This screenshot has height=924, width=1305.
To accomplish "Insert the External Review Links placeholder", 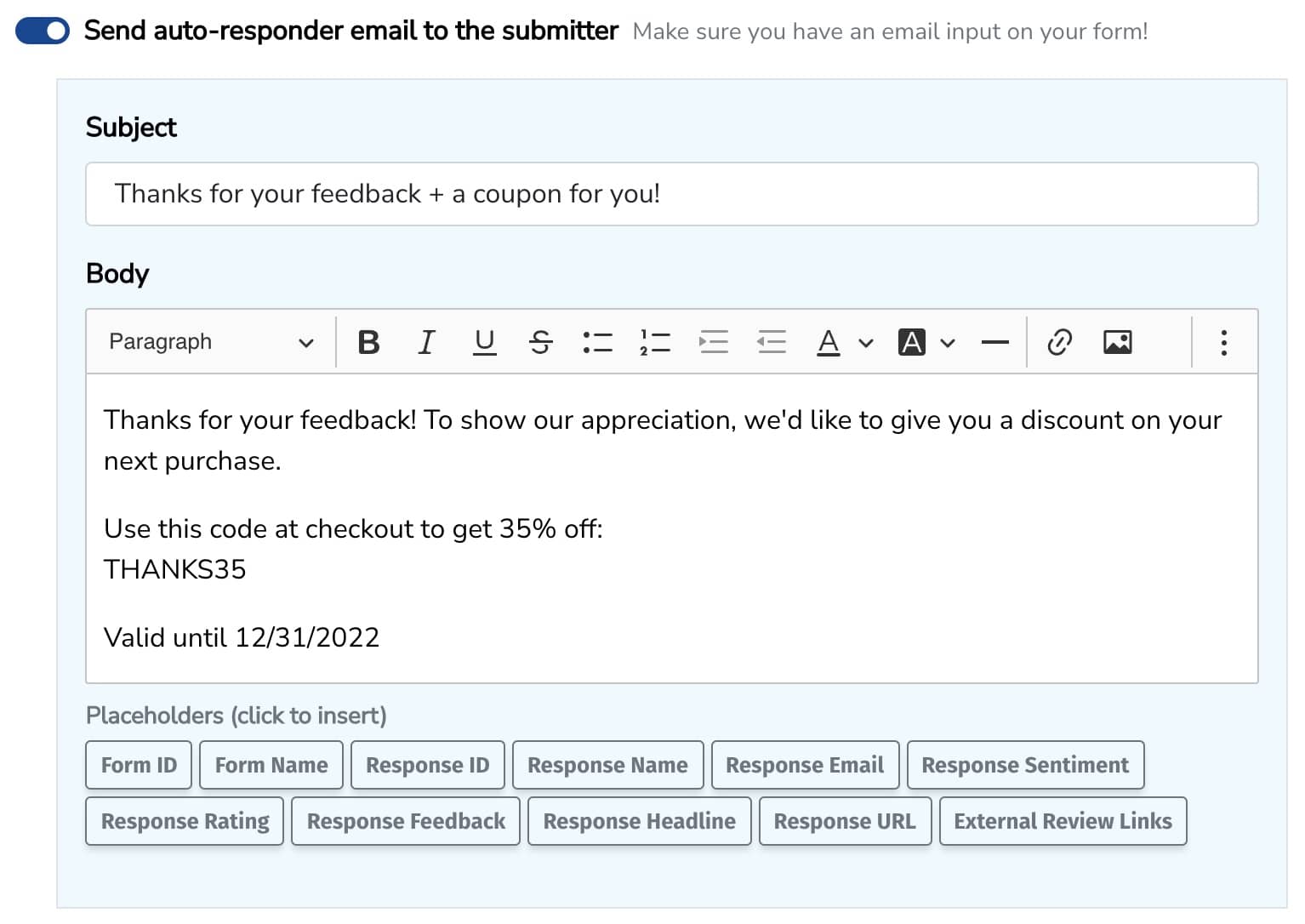I will (1063, 821).
